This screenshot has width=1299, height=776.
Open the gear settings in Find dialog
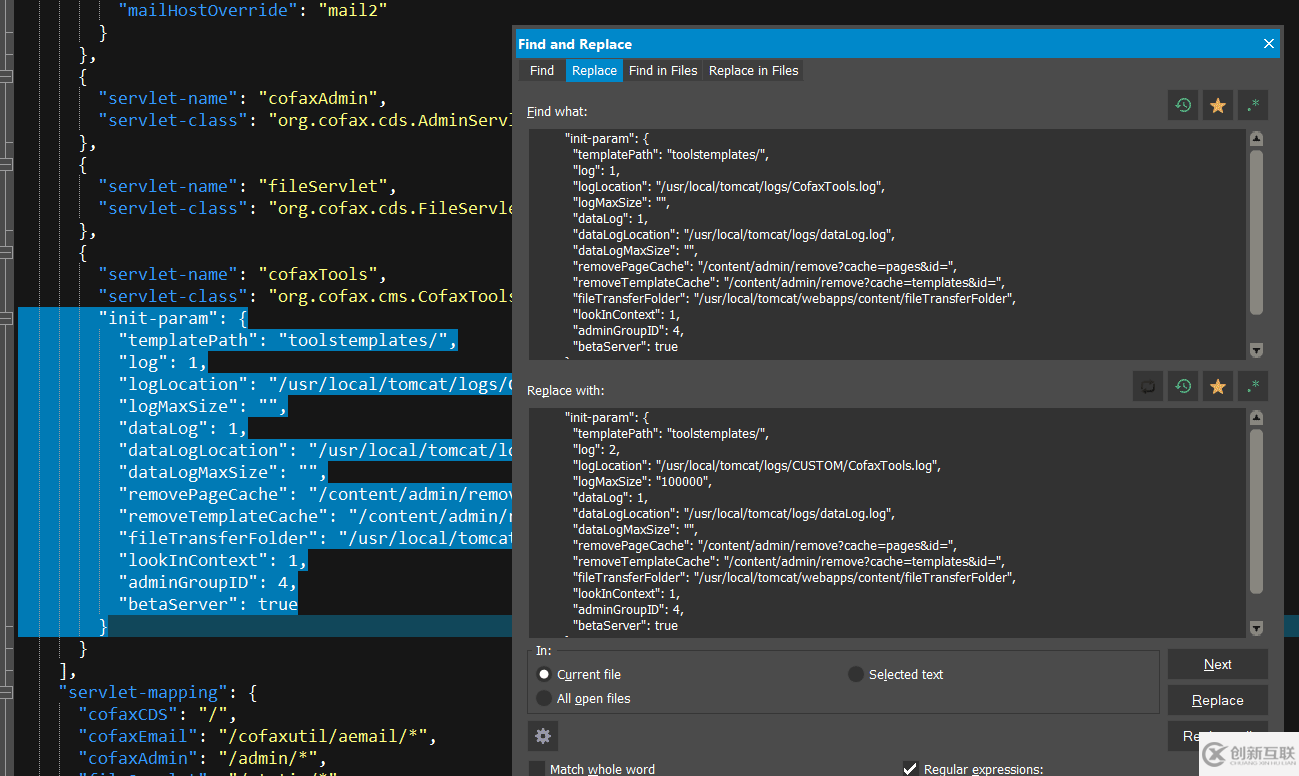coord(543,736)
